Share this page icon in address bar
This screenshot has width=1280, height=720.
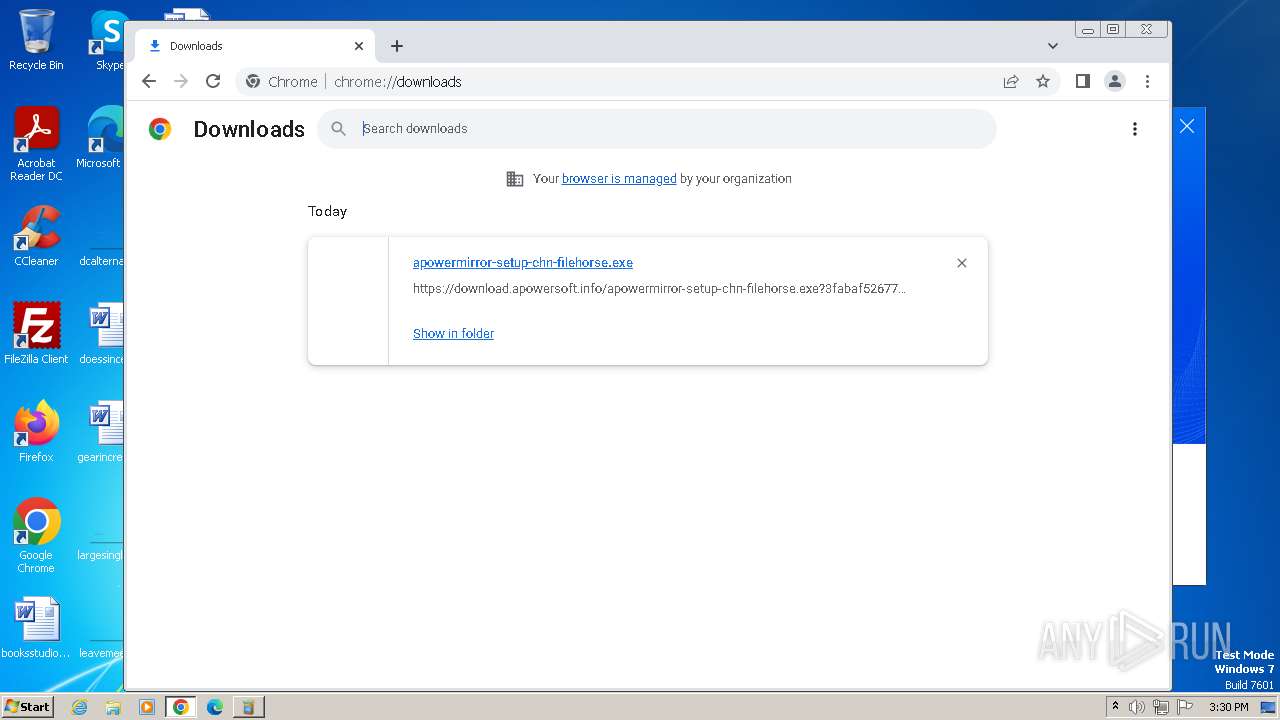(1011, 82)
